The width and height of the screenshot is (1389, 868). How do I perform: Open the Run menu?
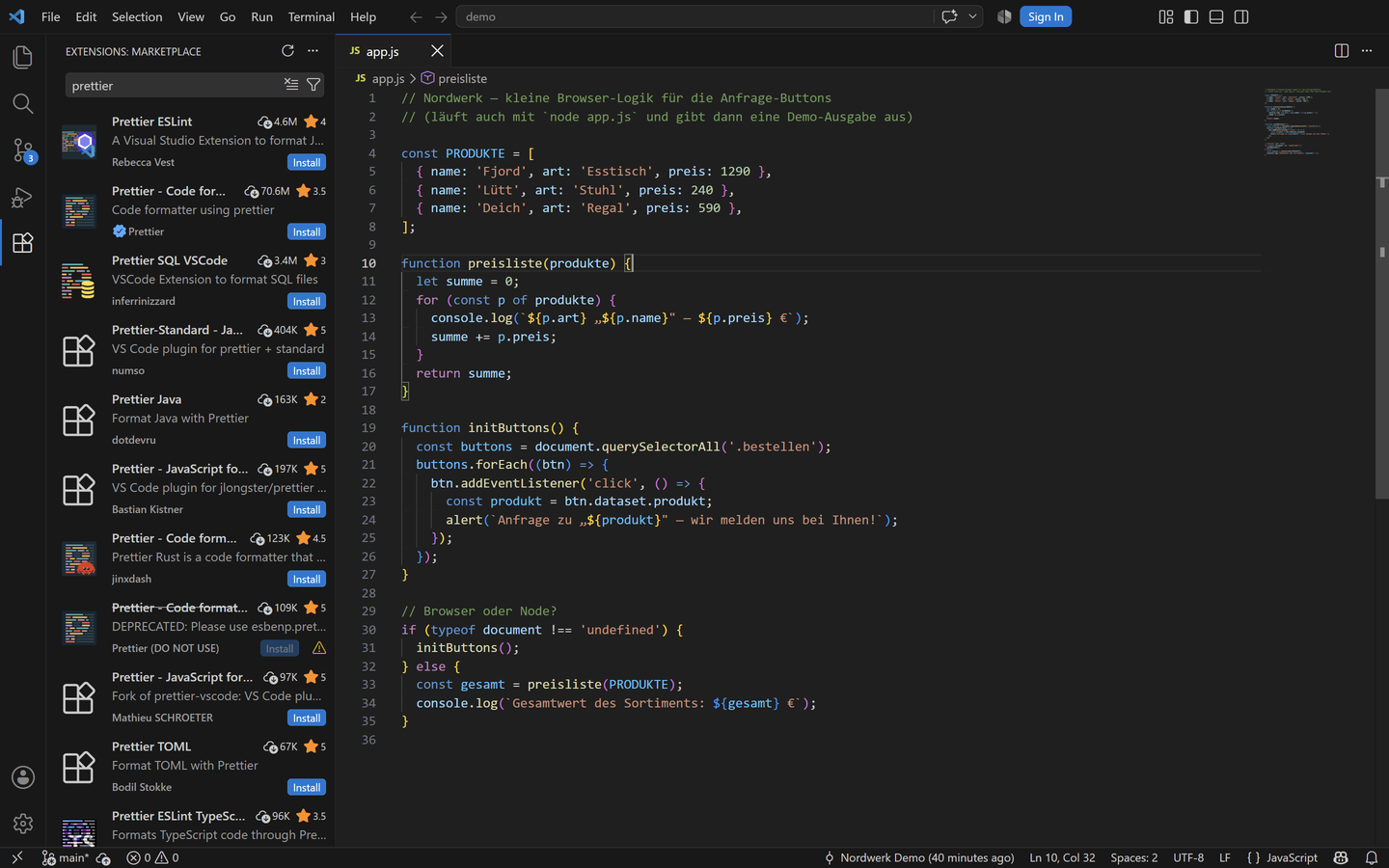261,16
